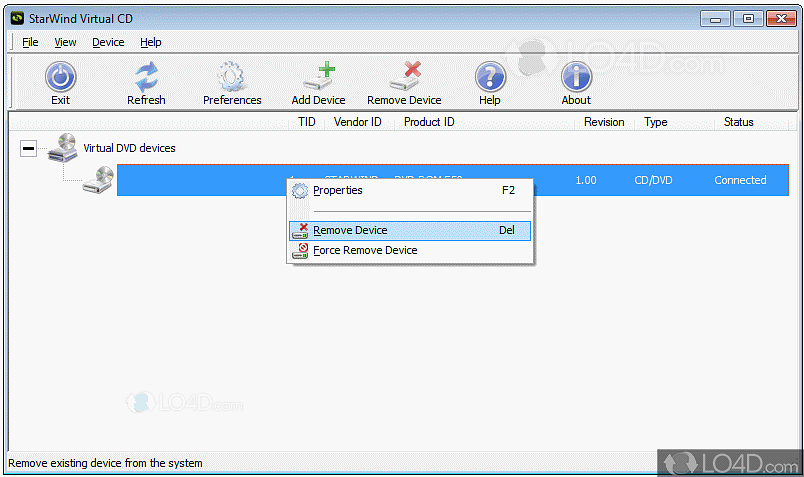Image resolution: width=804 pixels, height=477 pixels.
Task: Click the StarWind app icon in title bar
Action: (17, 18)
